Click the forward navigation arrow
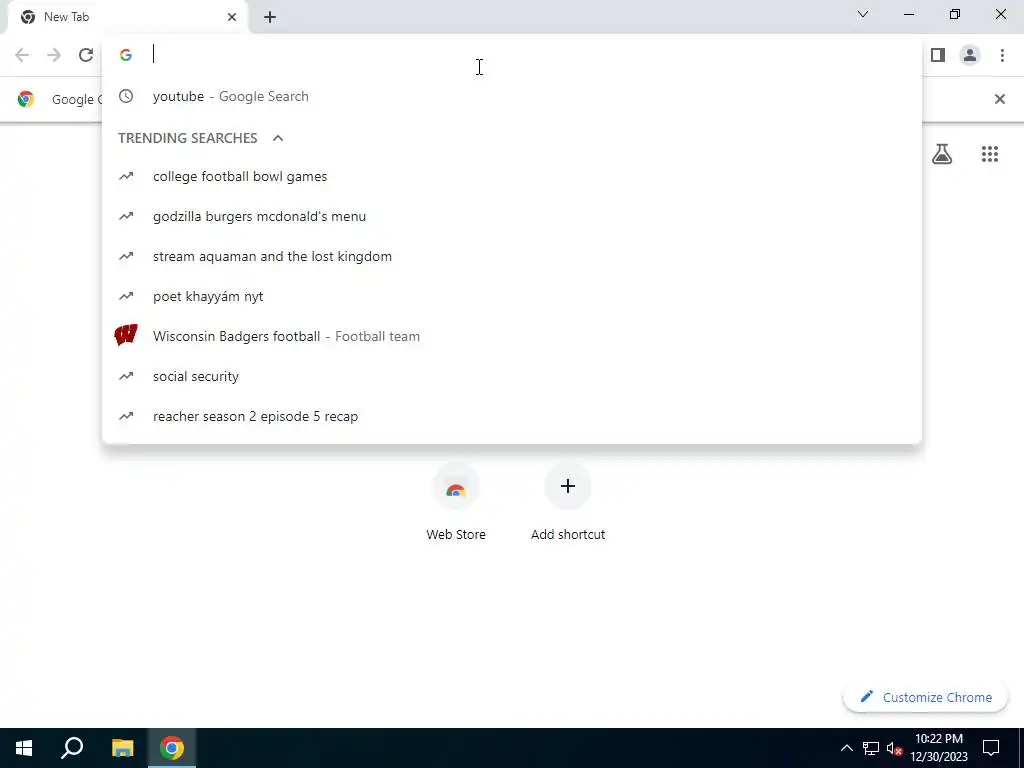Viewport: 1024px width, 768px height. (54, 55)
